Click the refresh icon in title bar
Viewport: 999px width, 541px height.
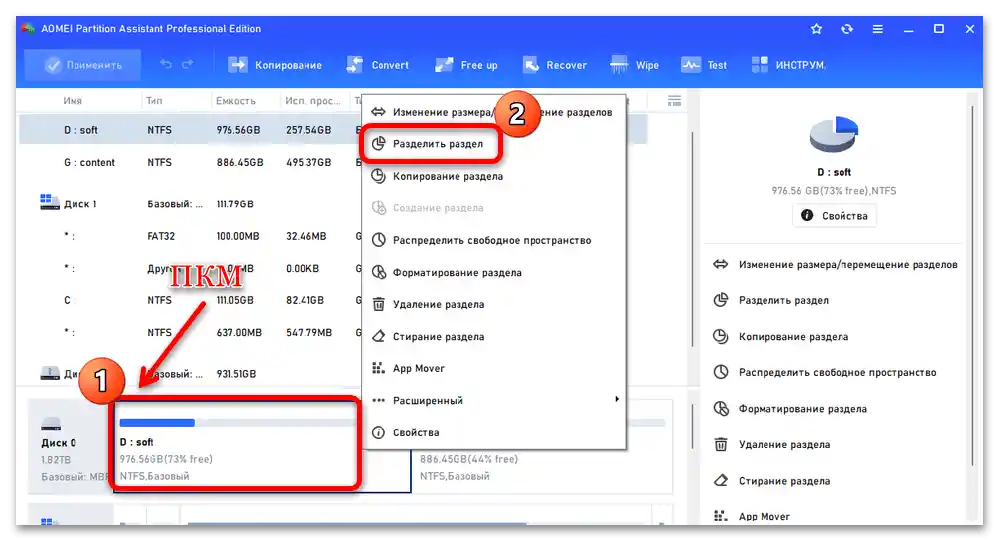coord(847,29)
